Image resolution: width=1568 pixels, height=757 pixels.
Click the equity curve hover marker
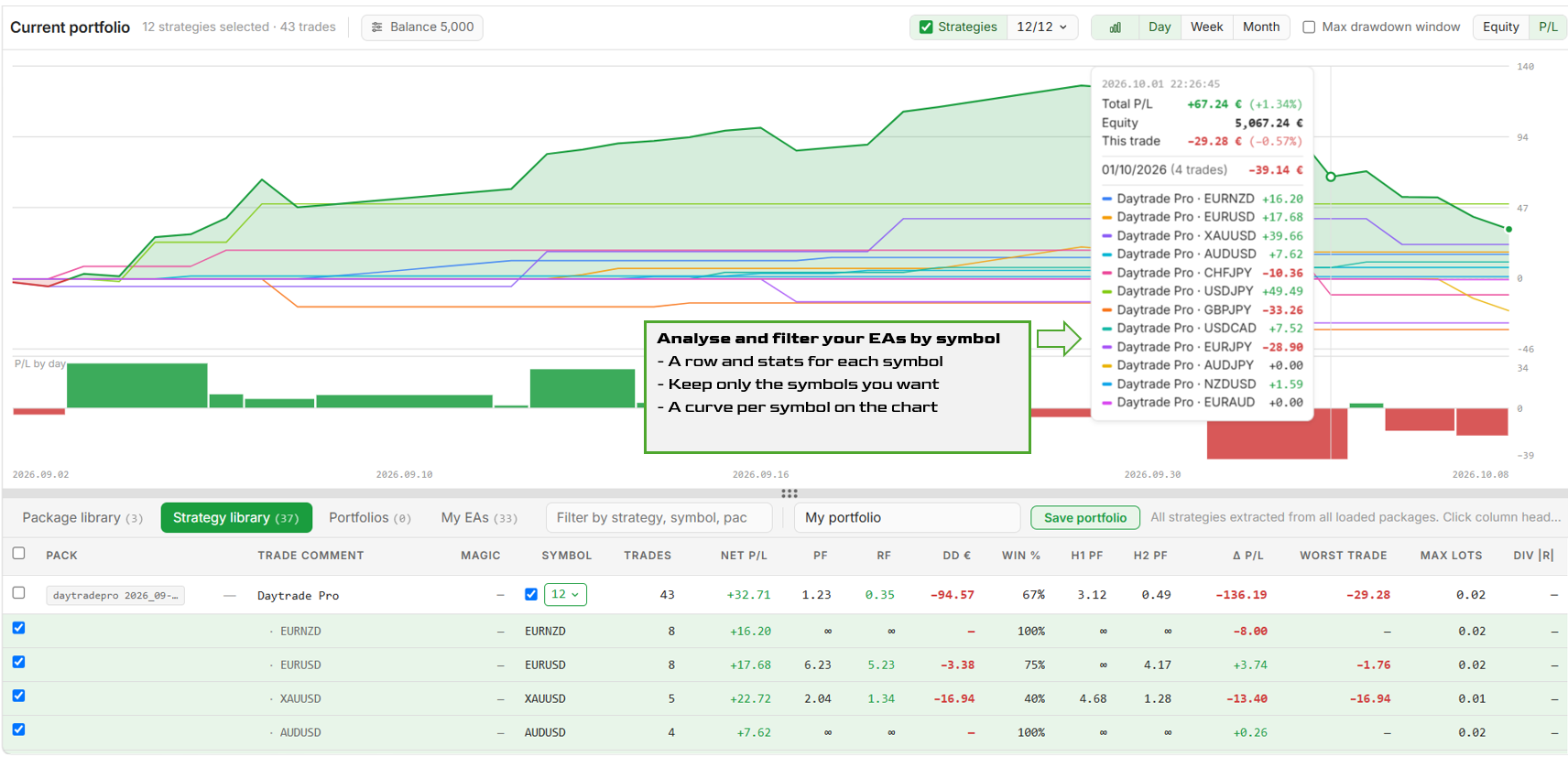click(x=1331, y=177)
